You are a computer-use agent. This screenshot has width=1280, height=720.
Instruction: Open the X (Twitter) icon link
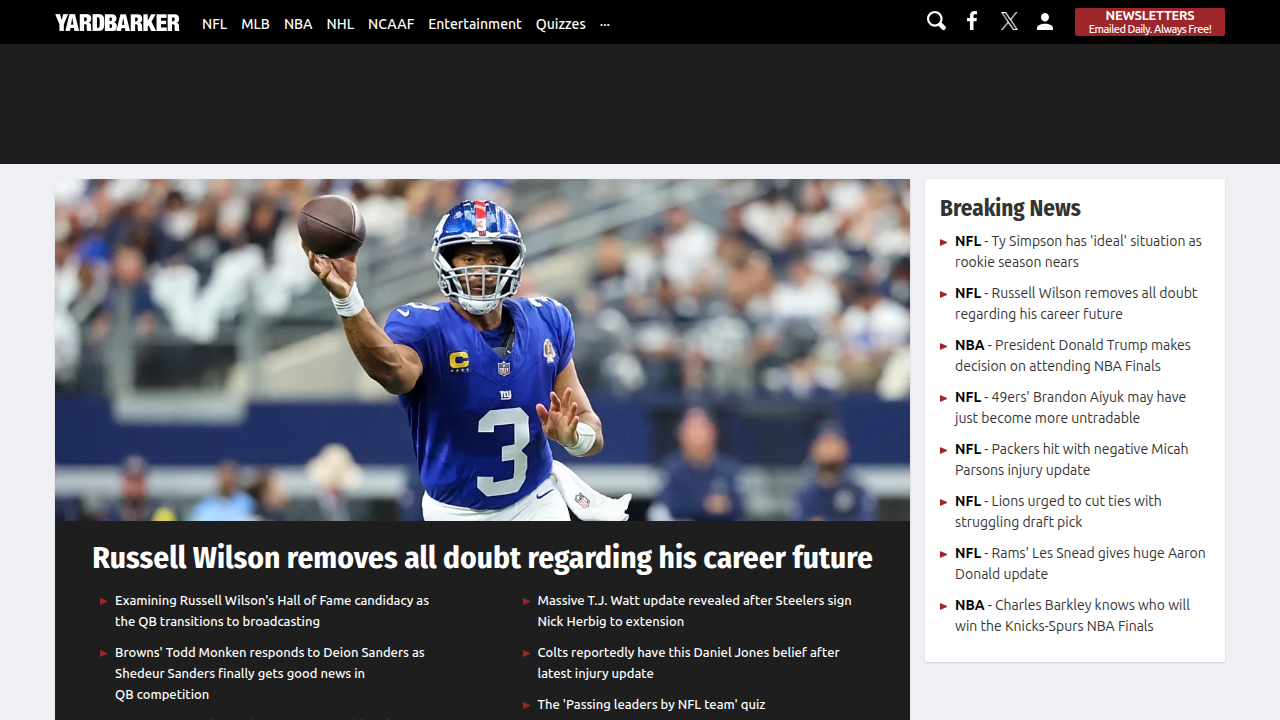coord(1009,21)
